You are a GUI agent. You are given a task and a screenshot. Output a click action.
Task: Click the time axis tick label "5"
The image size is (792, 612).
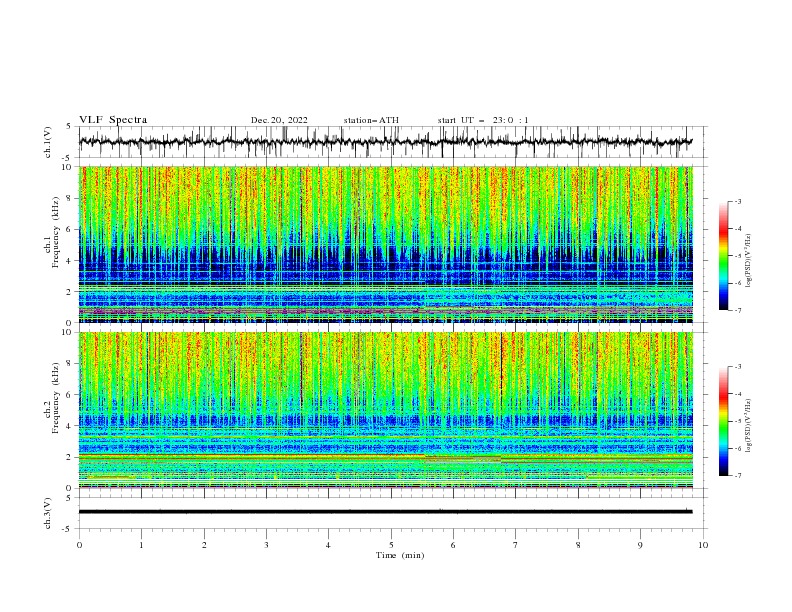[x=391, y=545]
